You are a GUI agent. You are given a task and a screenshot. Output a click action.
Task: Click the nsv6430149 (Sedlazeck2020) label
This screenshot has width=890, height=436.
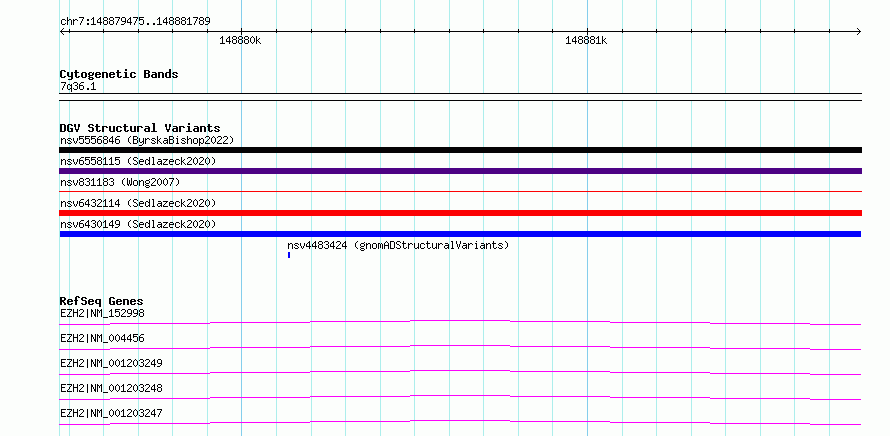[138, 224]
